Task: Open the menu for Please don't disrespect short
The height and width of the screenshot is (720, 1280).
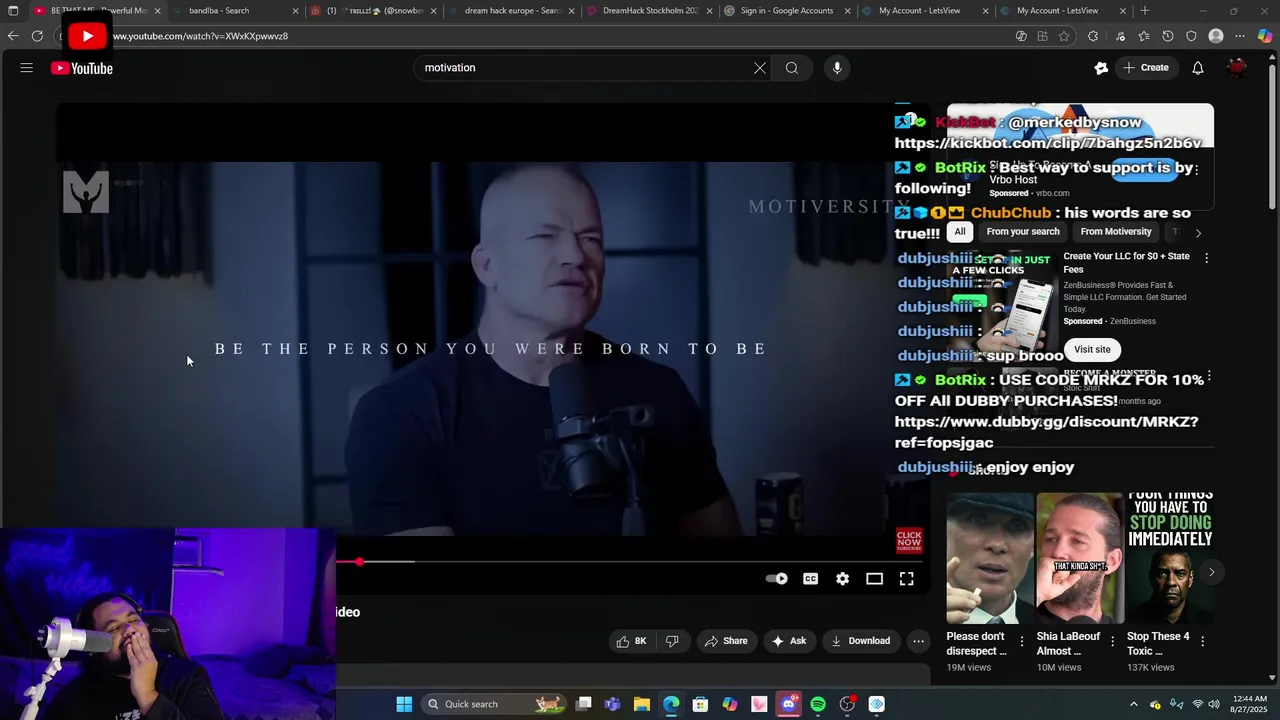Action: (x=1021, y=641)
